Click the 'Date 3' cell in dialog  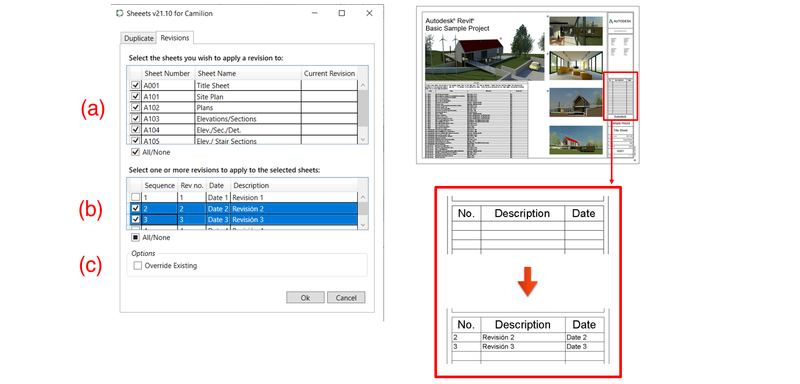(218, 220)
